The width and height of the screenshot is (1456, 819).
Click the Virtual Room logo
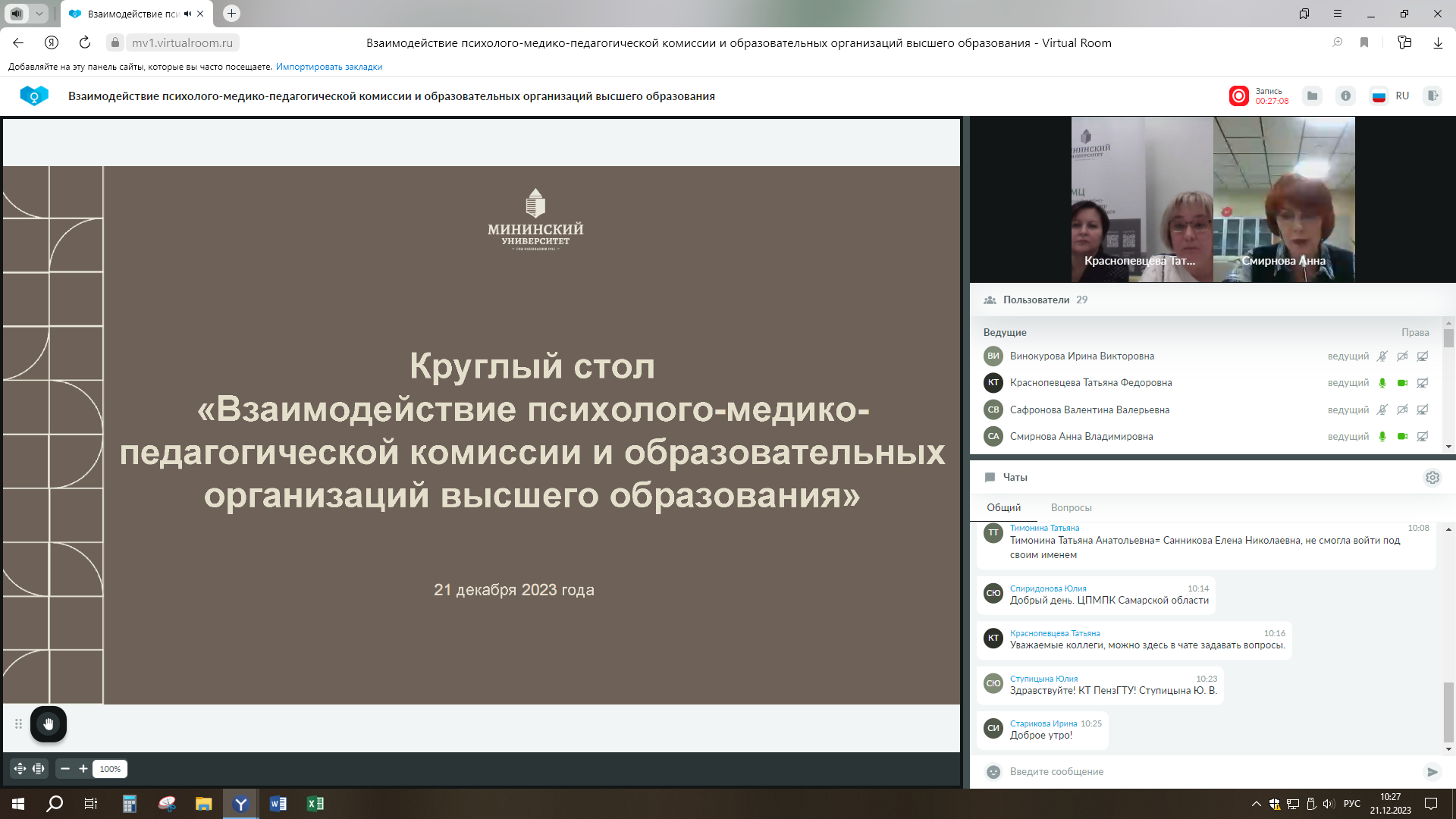(x=34, y=96)
